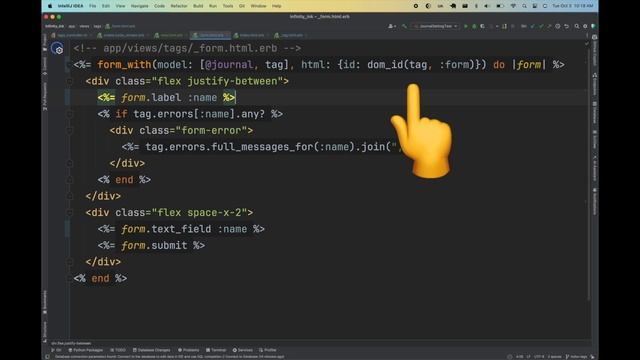The height and width of the screenshot is (360, 640).
Task: Open the Tools menu
Action: point(228,6)
